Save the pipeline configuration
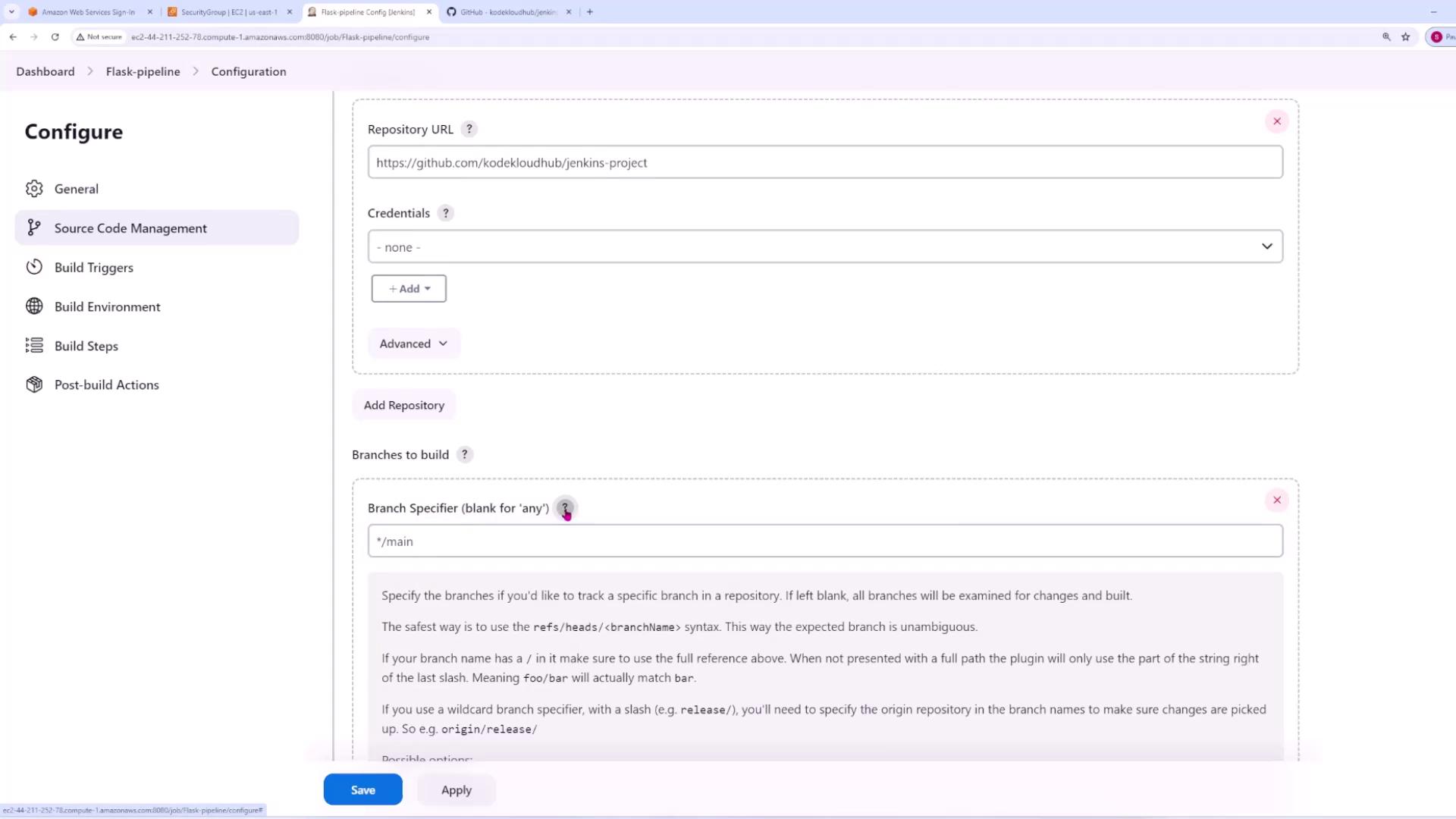 point(362,789)
